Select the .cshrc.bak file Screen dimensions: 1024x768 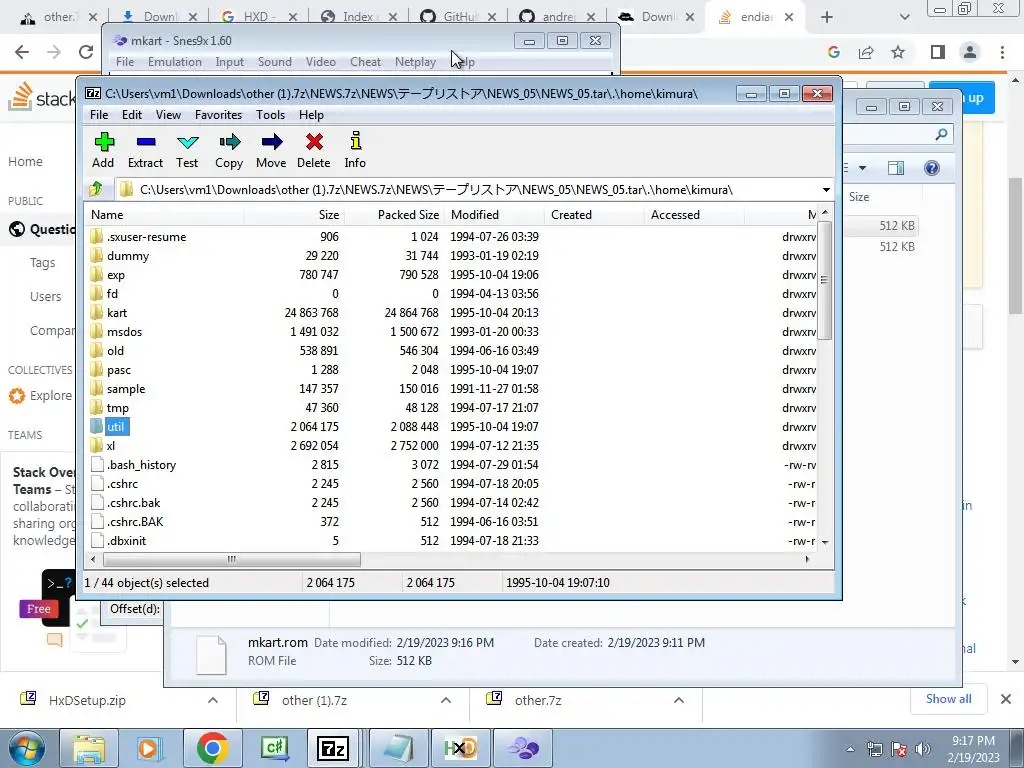pos(133,503)
